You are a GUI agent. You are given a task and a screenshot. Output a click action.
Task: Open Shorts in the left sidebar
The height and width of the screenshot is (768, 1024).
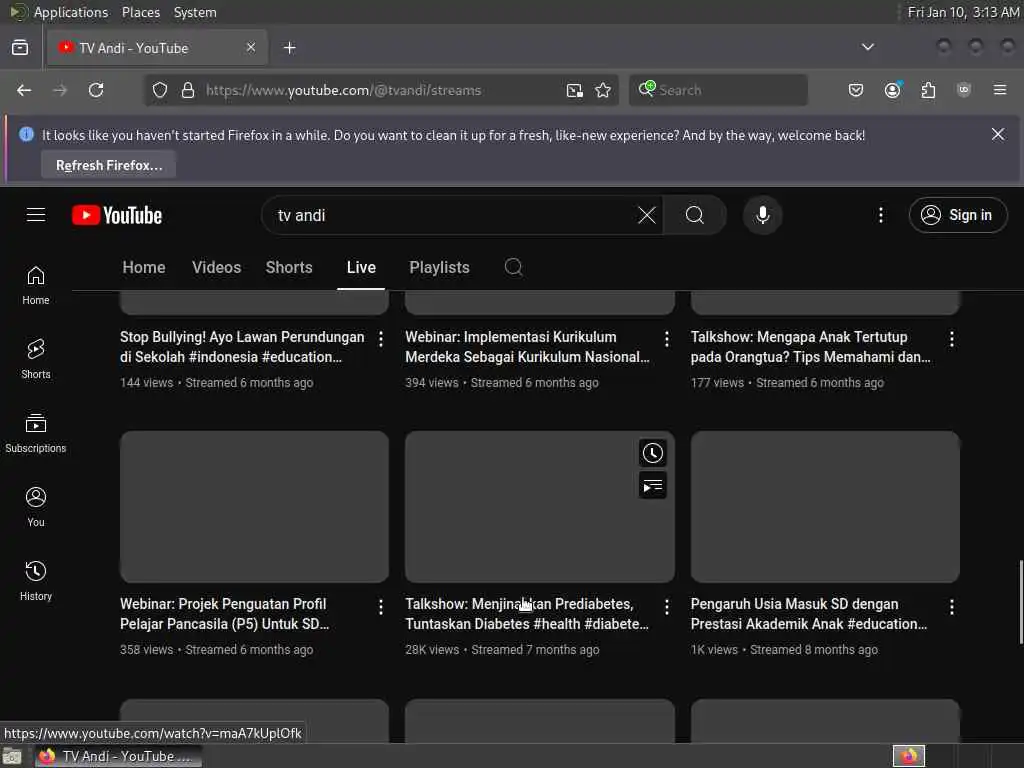tap(36, 359)
